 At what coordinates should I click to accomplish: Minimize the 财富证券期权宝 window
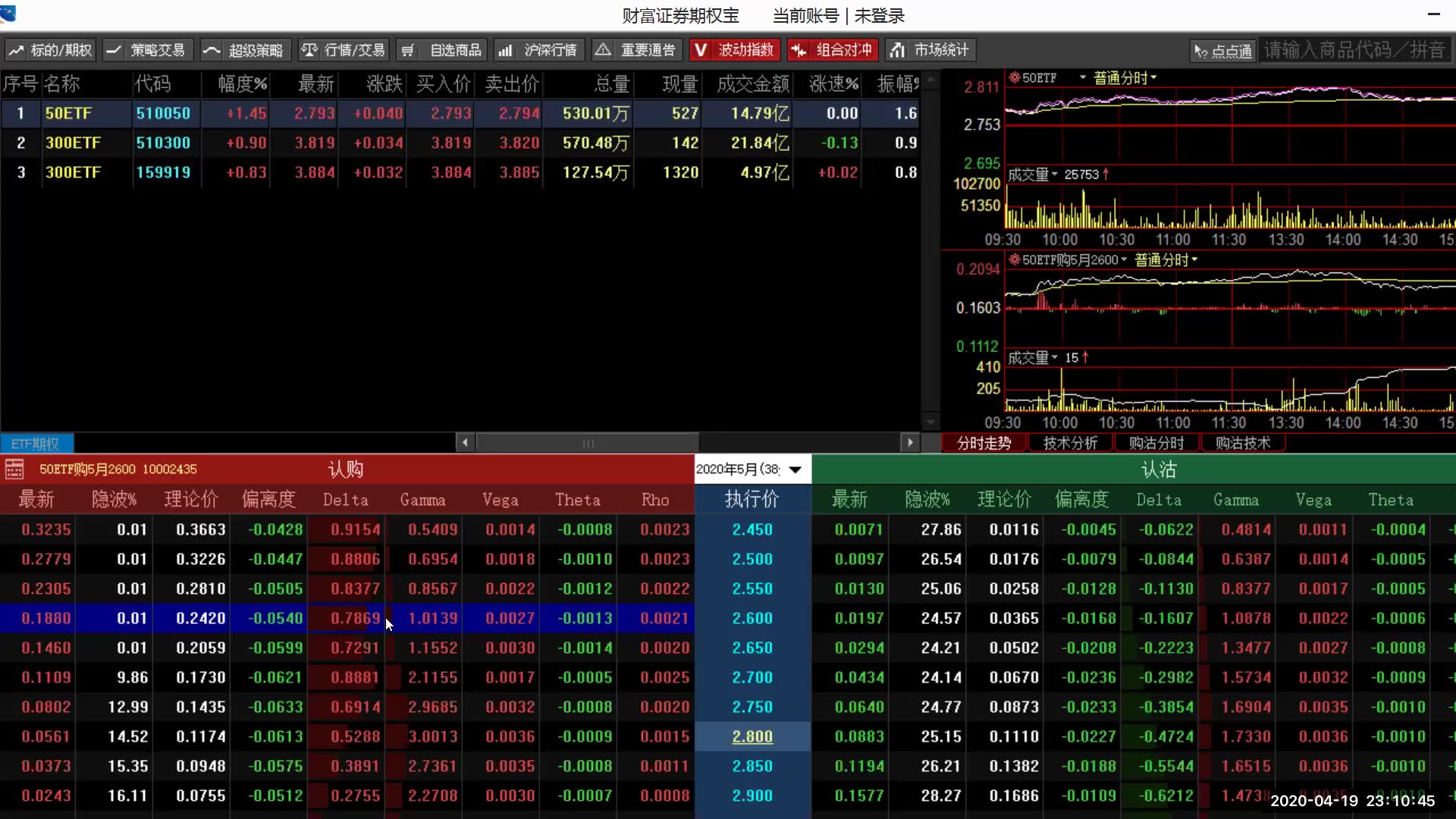[1433, 14]
